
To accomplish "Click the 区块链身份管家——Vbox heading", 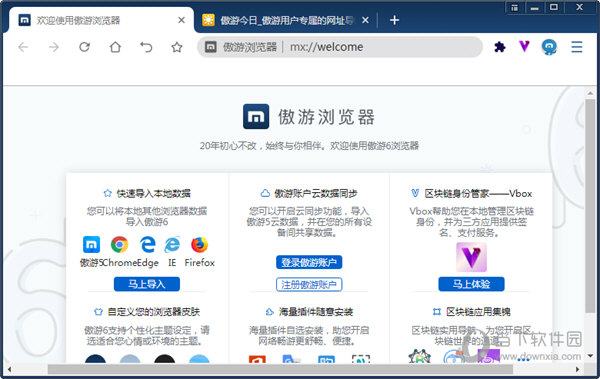I will point(478,194).
